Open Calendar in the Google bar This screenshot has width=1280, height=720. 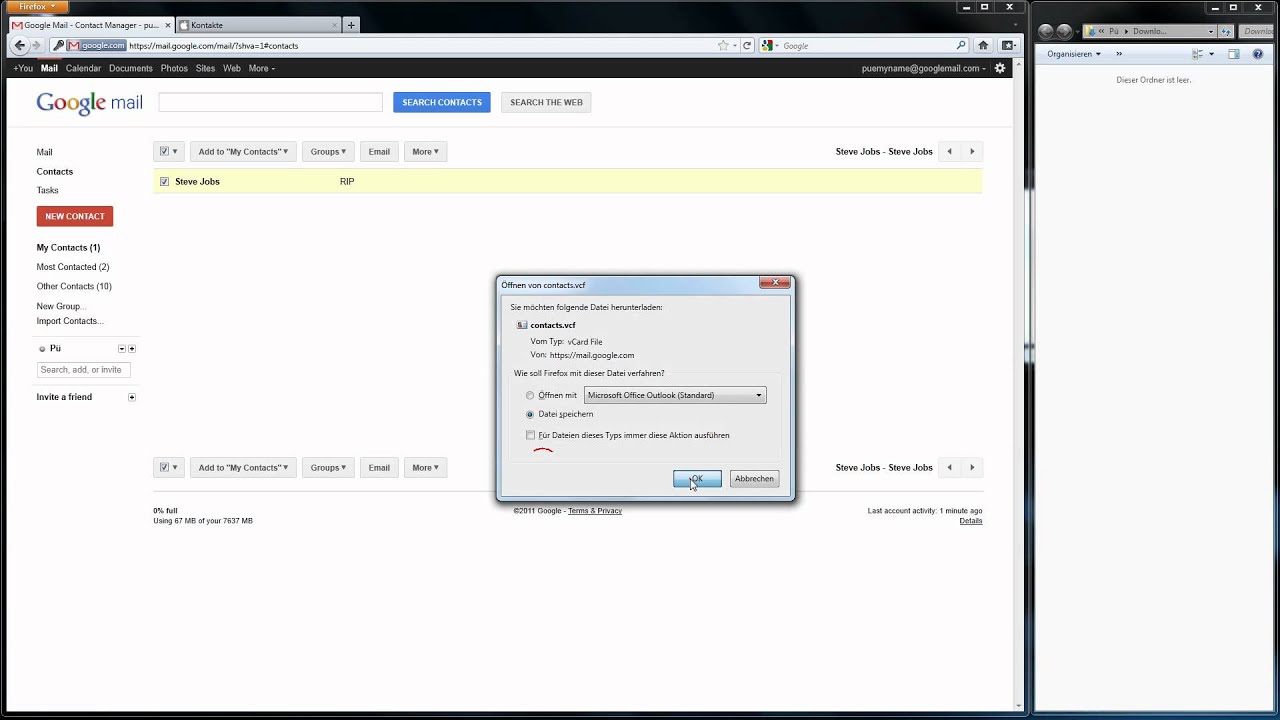tap(83, 68)
